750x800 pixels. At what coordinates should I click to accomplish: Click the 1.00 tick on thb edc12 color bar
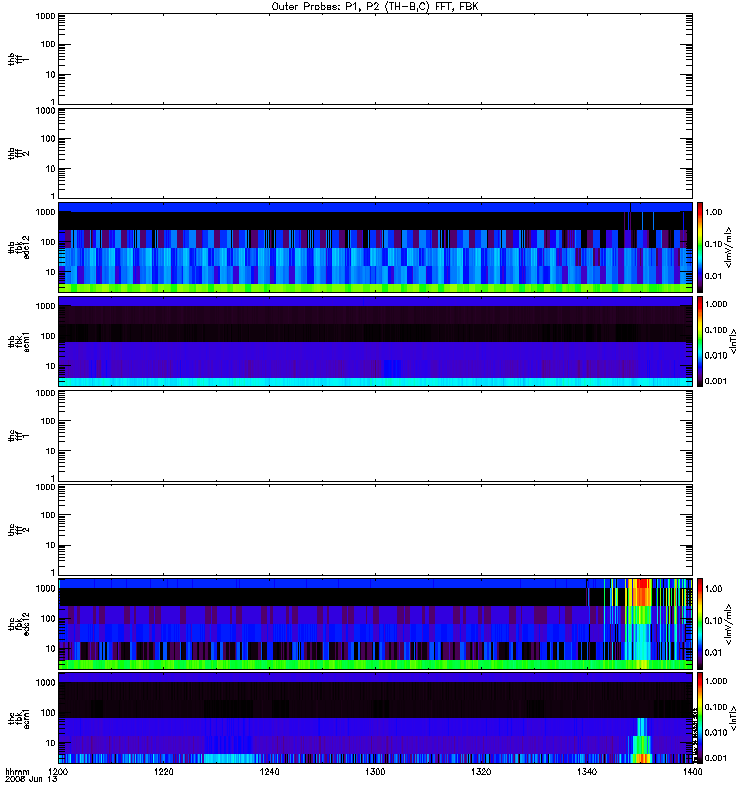[x=713, y=212]
